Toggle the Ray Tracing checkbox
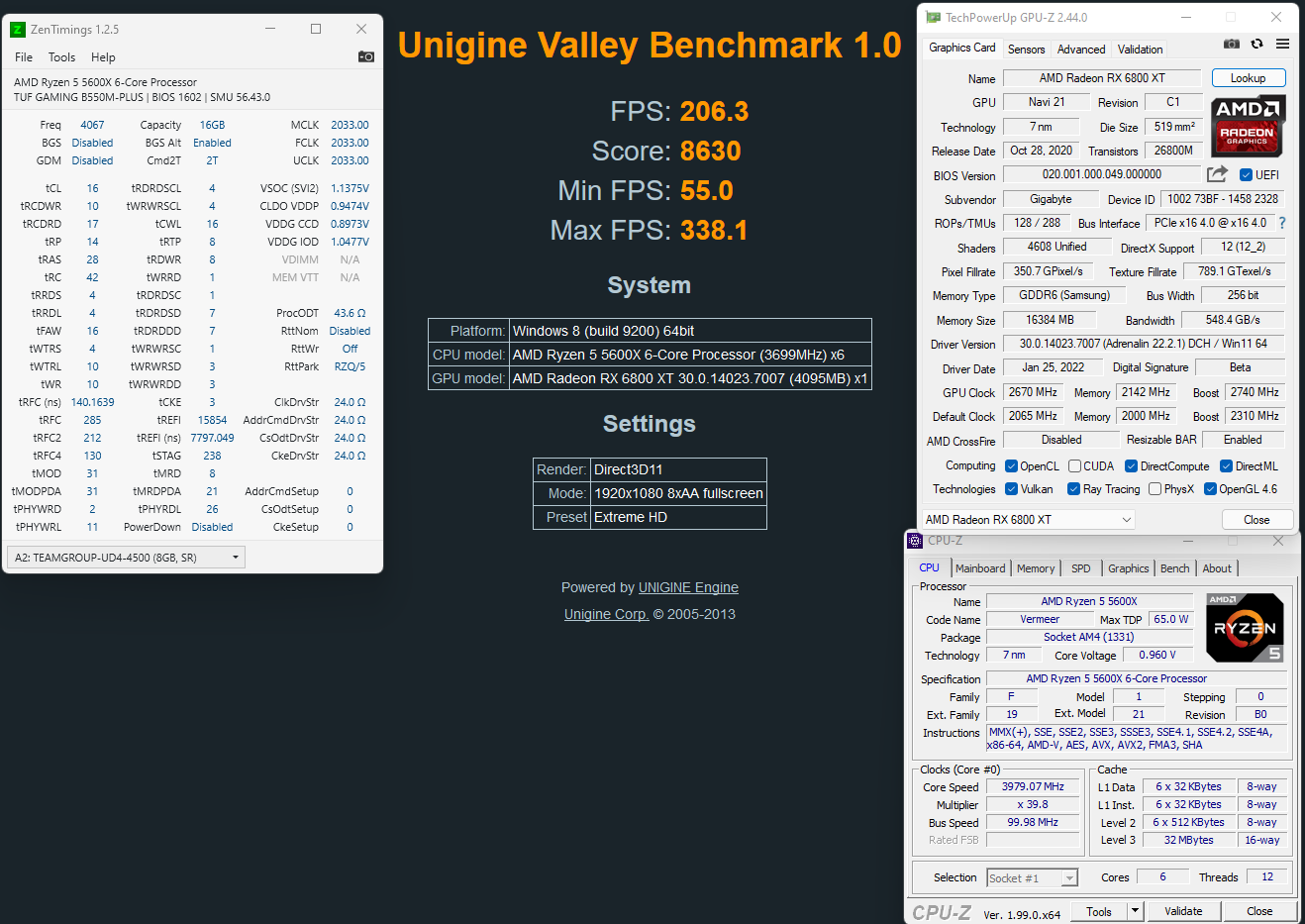Image resolution: width=1305 pixels, height=924 pixels. (1073, 489)
